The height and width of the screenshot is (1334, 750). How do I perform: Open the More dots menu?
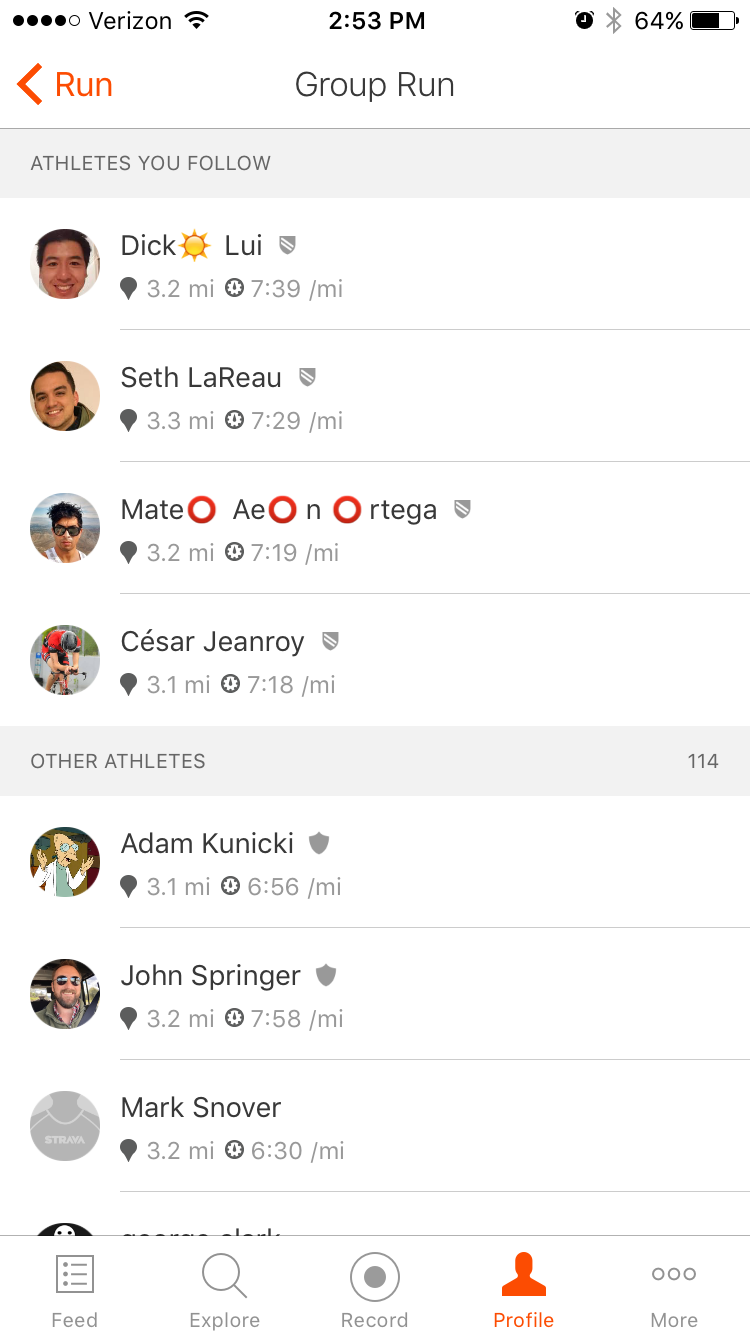pyautogui.click(x=674, y=1274)
